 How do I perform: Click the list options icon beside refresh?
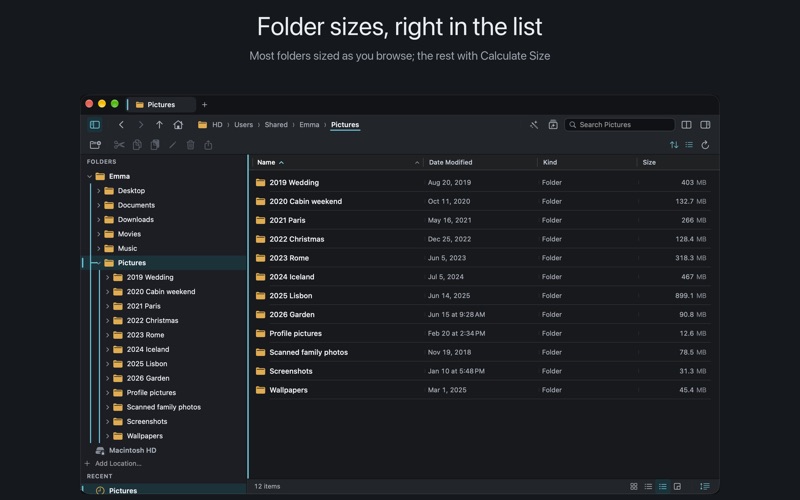coord(689,145)
